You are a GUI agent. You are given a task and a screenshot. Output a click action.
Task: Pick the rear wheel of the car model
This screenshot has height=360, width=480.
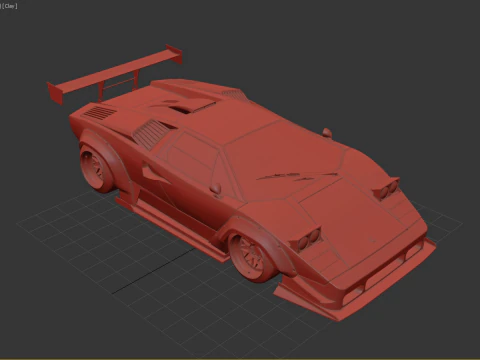[97, 169]
